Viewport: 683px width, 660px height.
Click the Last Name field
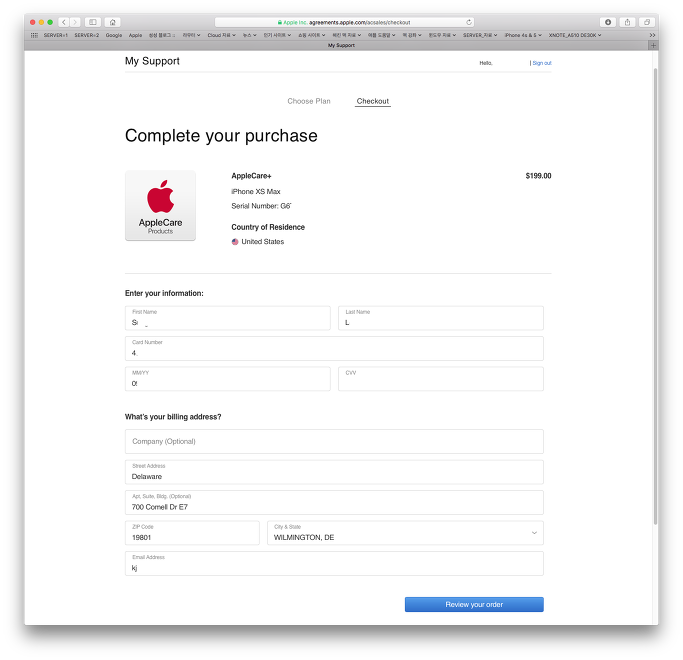441,318
